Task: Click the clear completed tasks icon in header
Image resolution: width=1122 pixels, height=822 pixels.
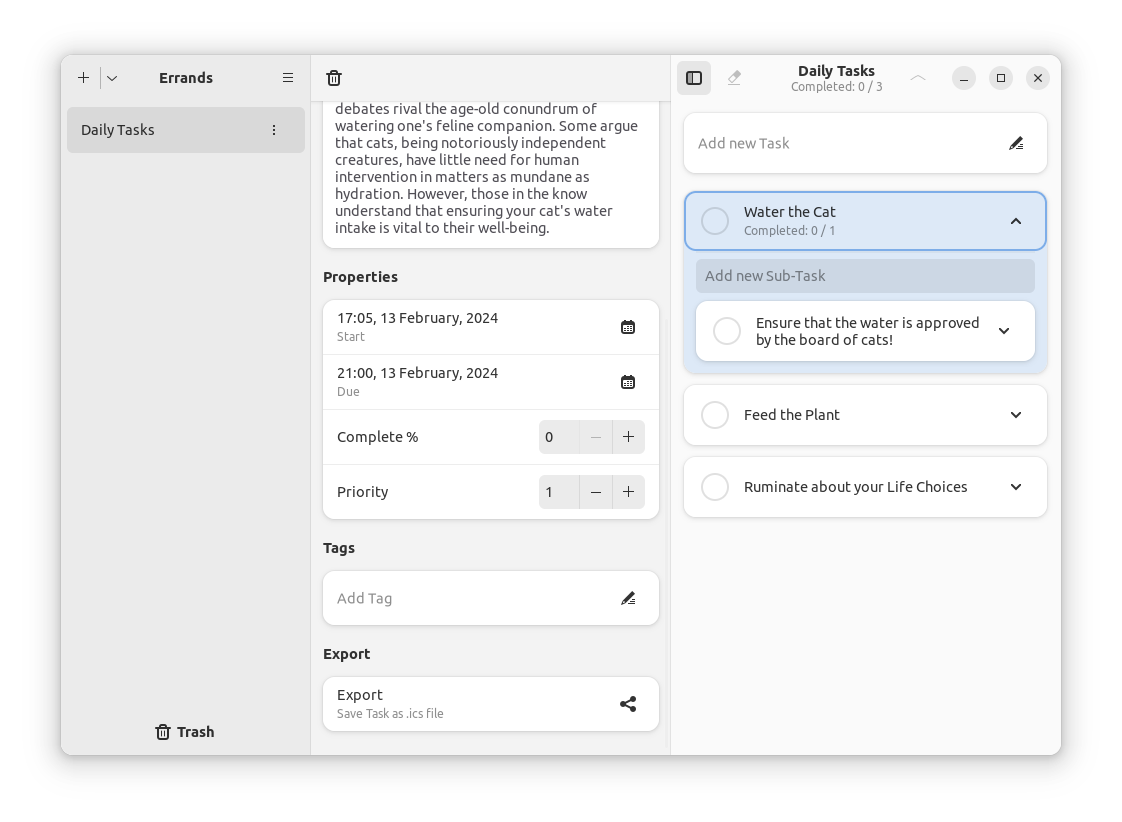Action: 734,77
